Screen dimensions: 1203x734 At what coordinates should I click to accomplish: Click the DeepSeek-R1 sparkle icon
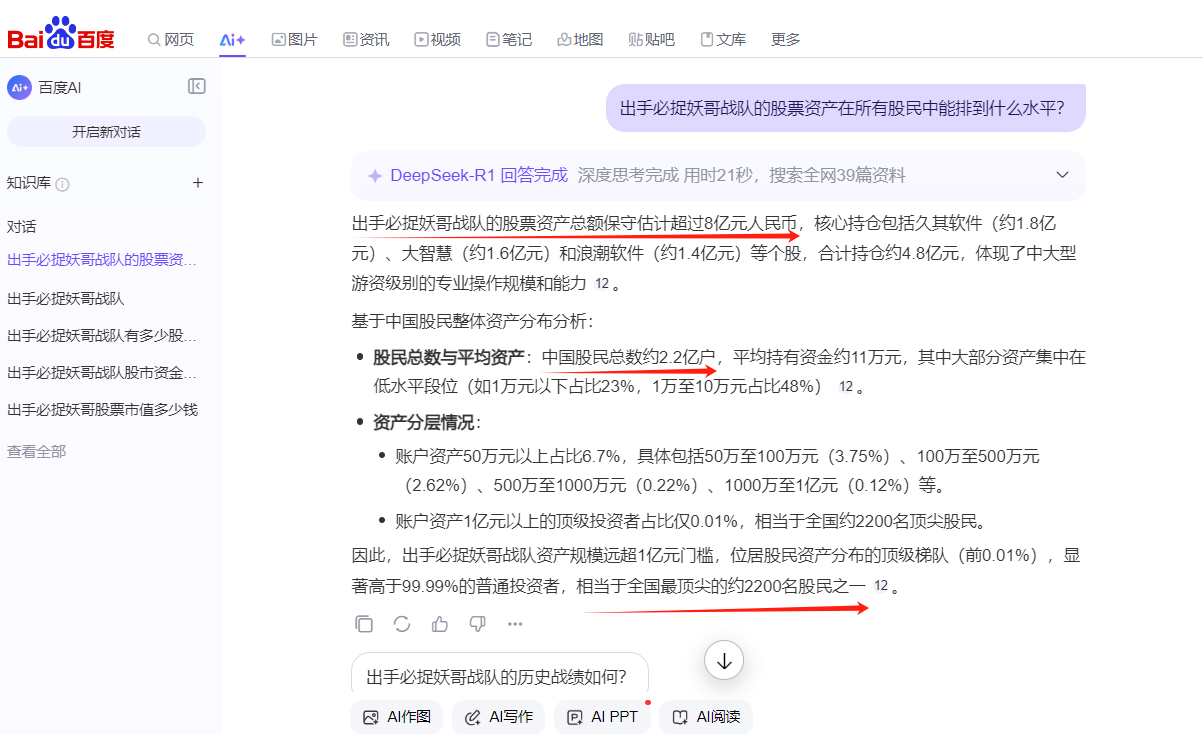[375, 176]
